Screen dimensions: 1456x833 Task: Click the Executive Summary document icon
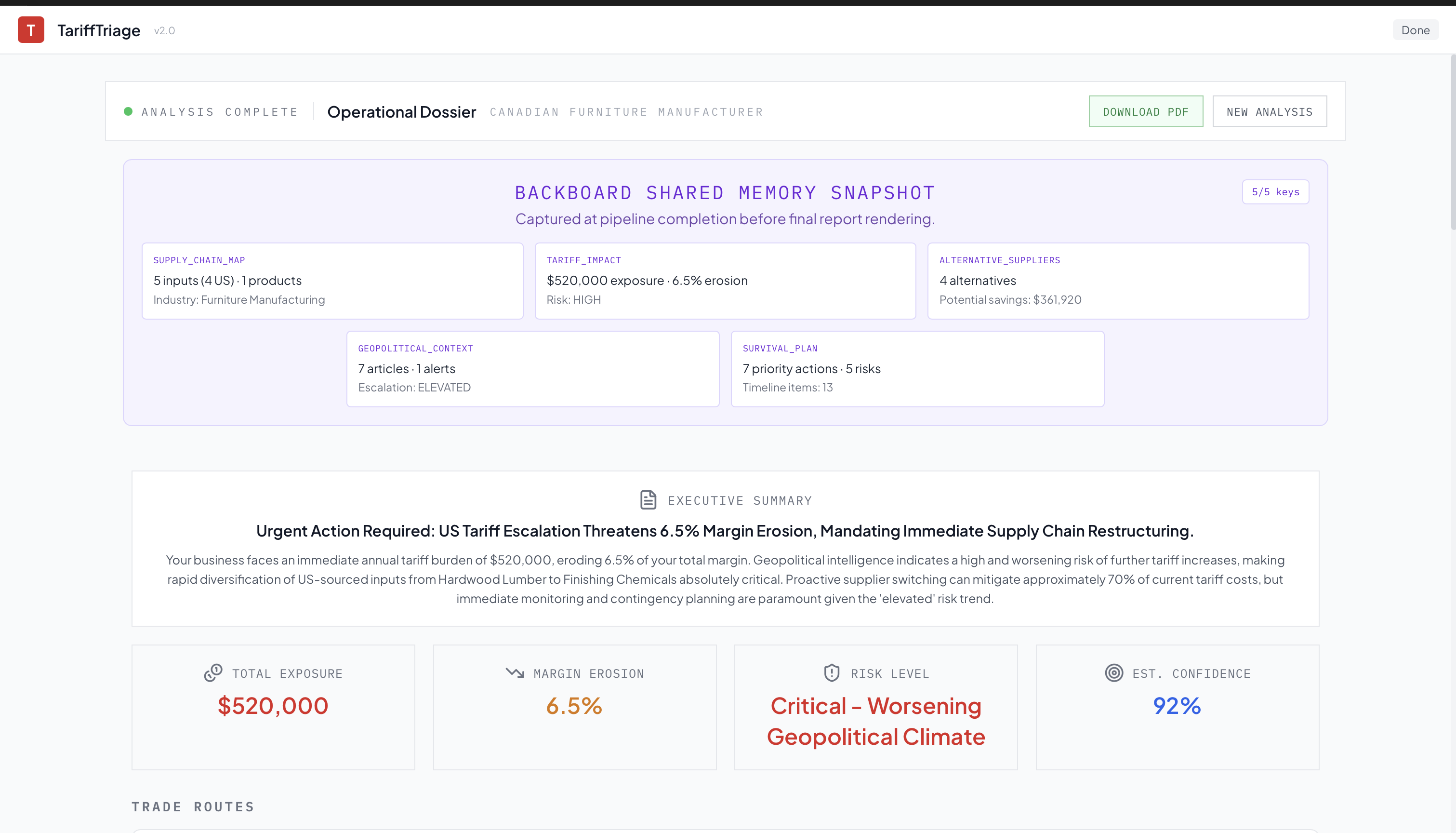click(648, 500)
